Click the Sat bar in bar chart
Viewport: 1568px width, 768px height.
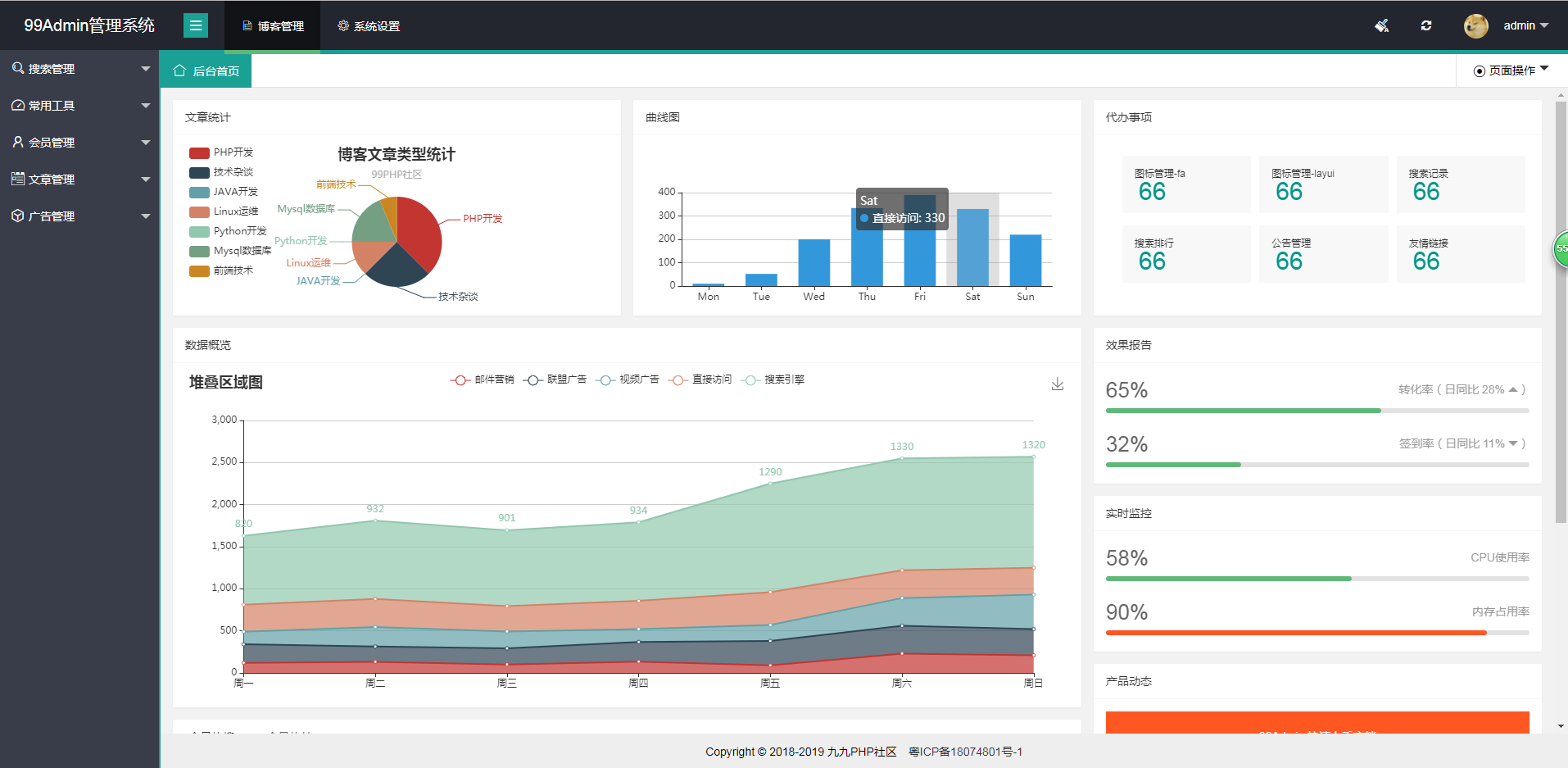click(972, 248)
